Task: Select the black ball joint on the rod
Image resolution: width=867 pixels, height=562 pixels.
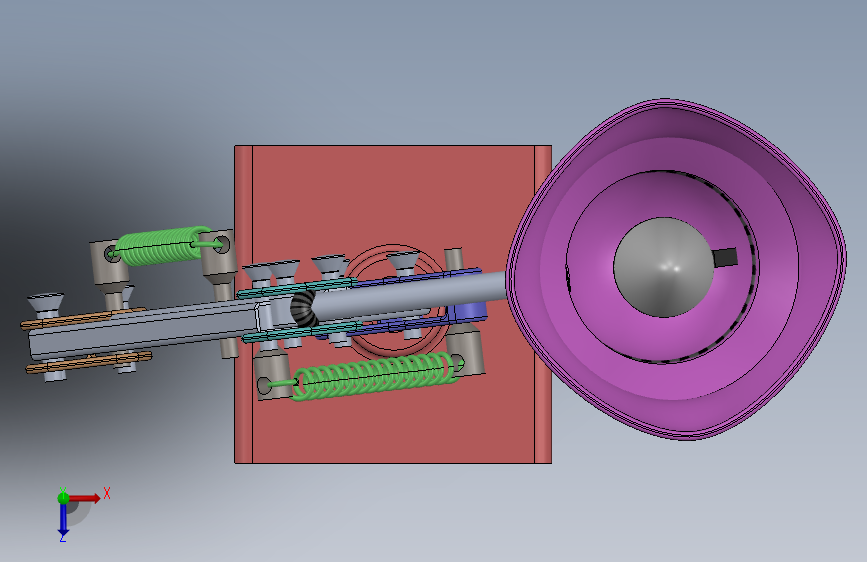Action: click(303, 310)
